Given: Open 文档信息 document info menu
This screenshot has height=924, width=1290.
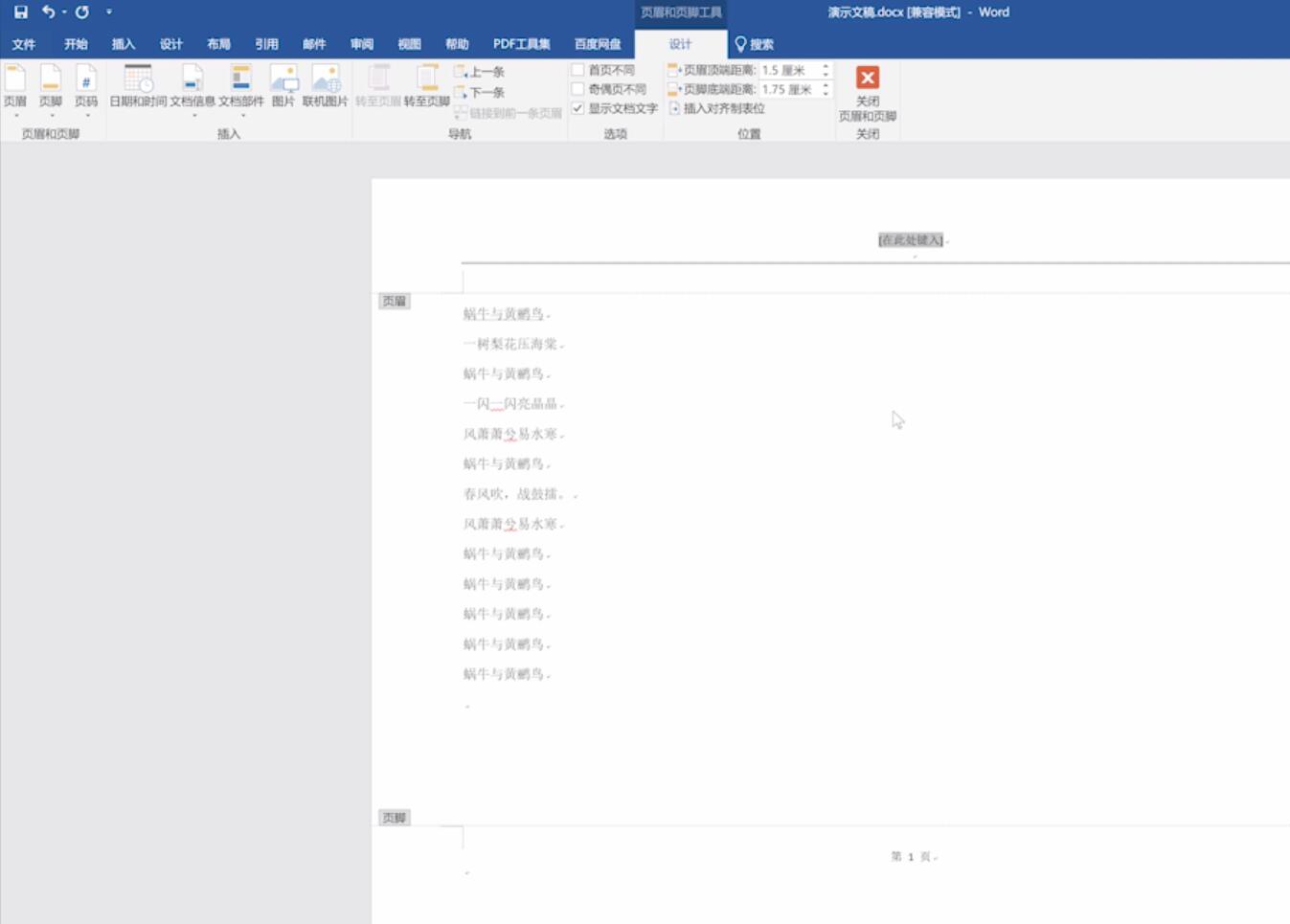Looking at the screenshot, I should click(x=192, y=88).
